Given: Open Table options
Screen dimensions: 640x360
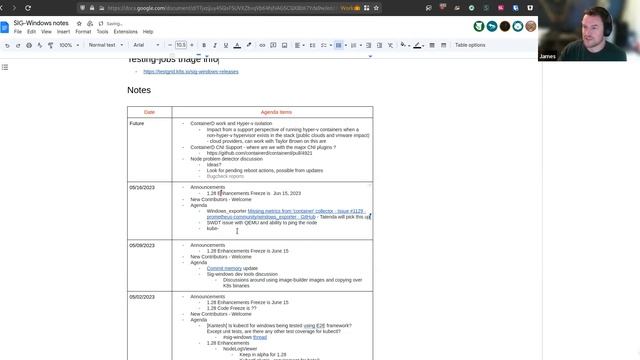Looking at the screenshot, I should point(470,45).
